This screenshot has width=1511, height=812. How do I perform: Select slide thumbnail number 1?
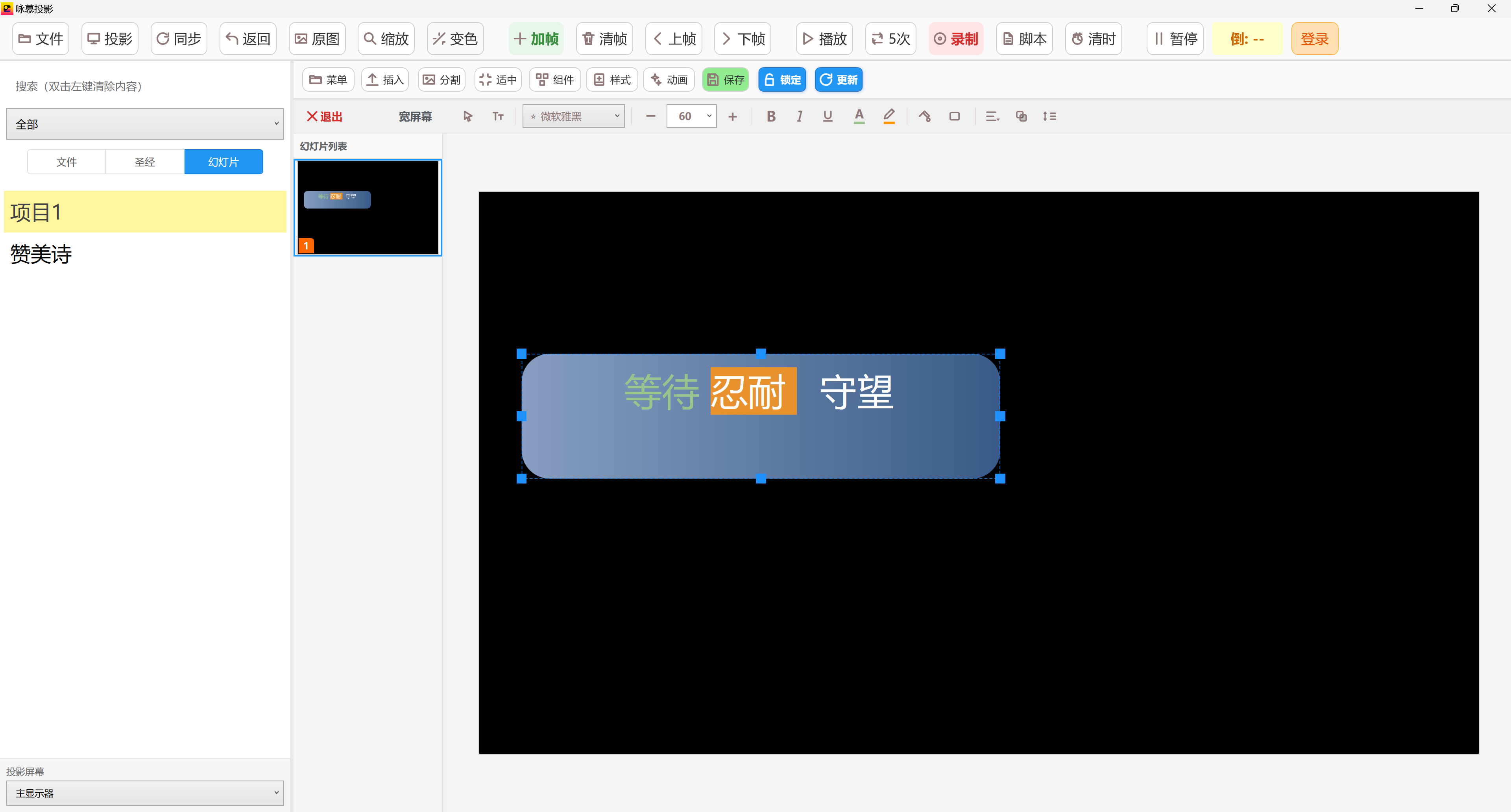(368, 208)
